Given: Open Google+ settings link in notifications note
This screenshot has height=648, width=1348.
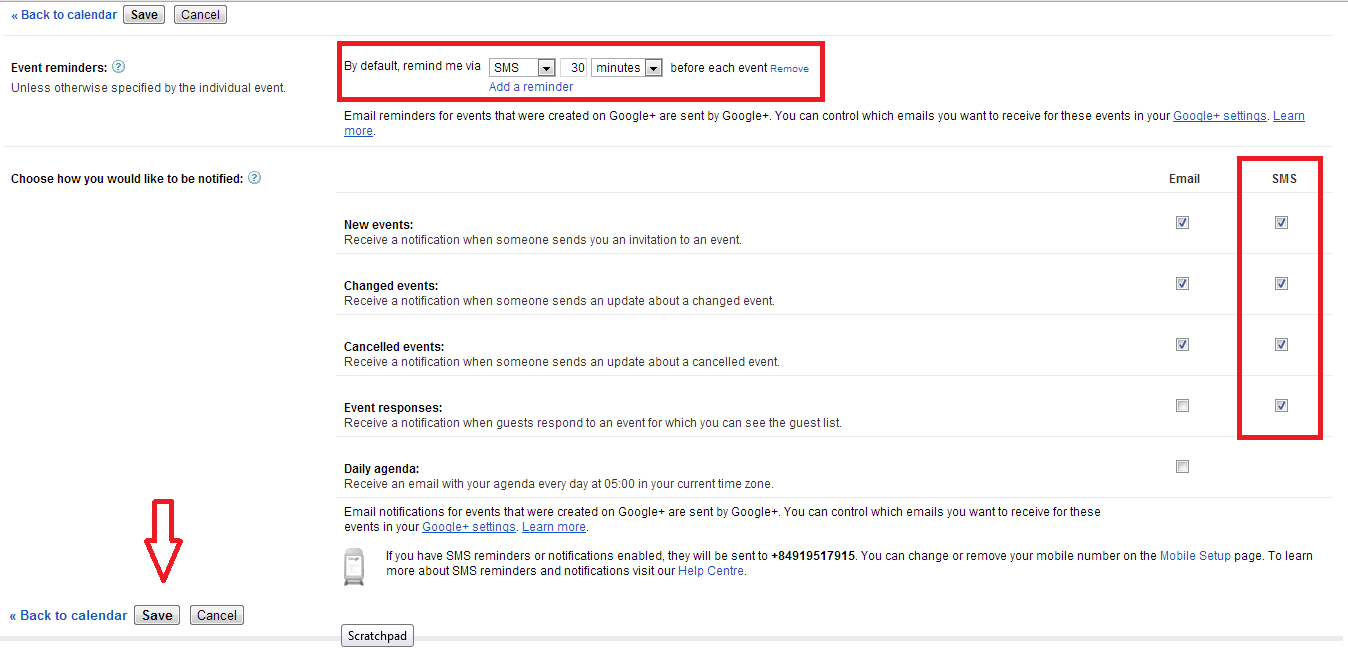Looking at the screenshot, I should [469, 527].
